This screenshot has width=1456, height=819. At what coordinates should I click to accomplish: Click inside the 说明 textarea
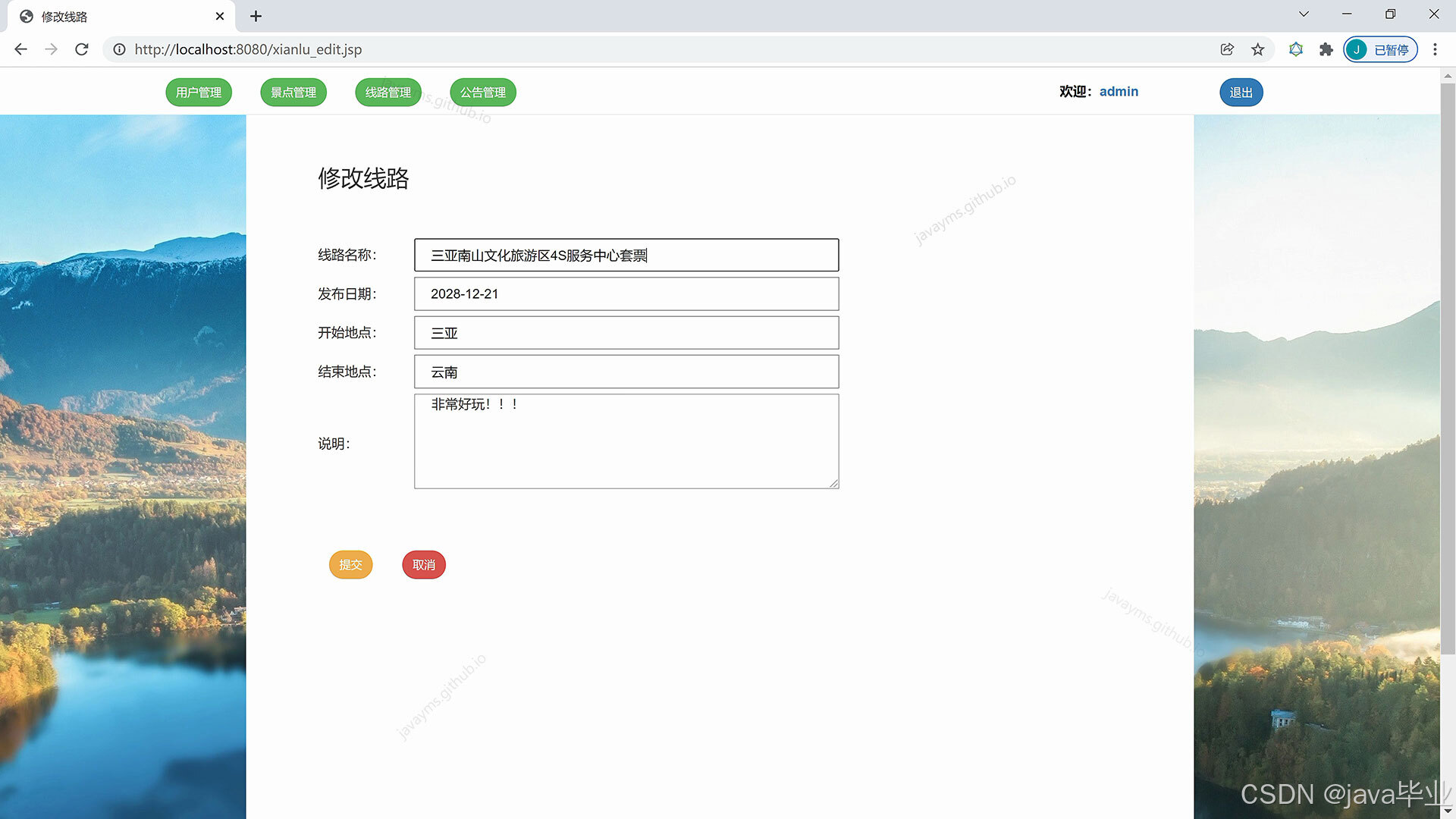[x=626, y=441]
